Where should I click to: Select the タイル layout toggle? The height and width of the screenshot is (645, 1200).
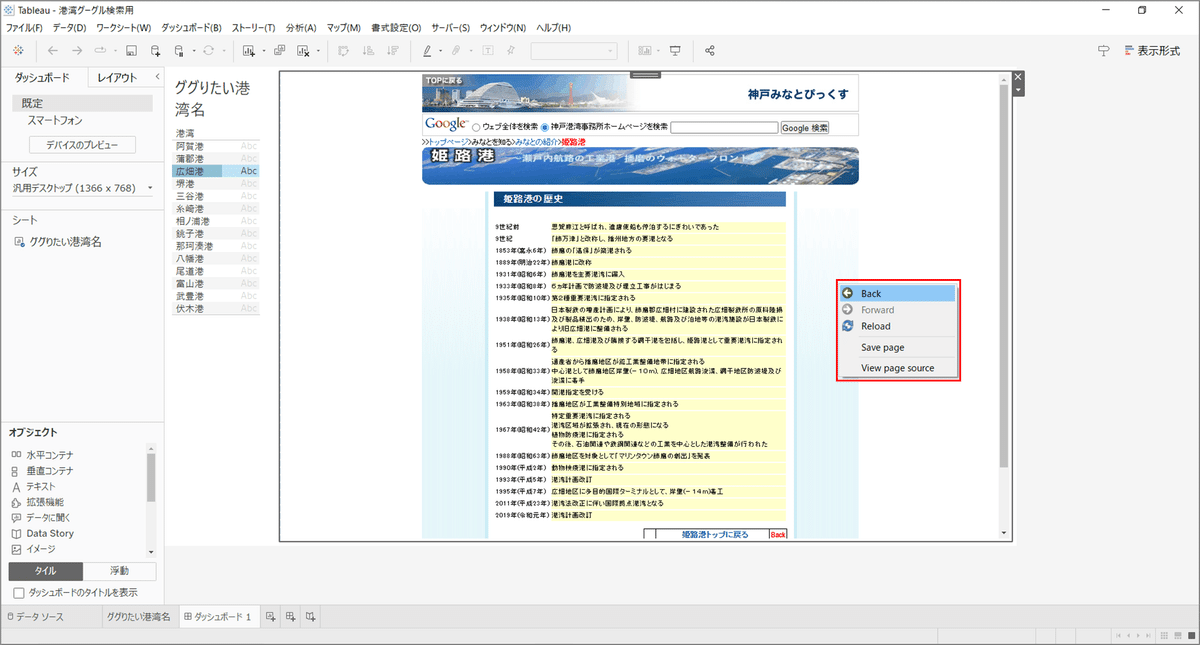pyautogui.click(x=45, y=571)
